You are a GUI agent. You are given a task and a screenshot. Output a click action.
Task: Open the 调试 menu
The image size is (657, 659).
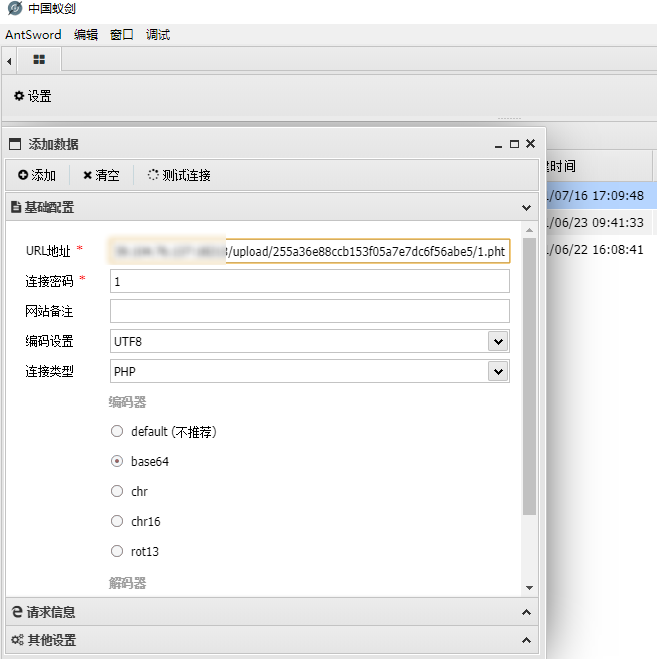point(158,34)
